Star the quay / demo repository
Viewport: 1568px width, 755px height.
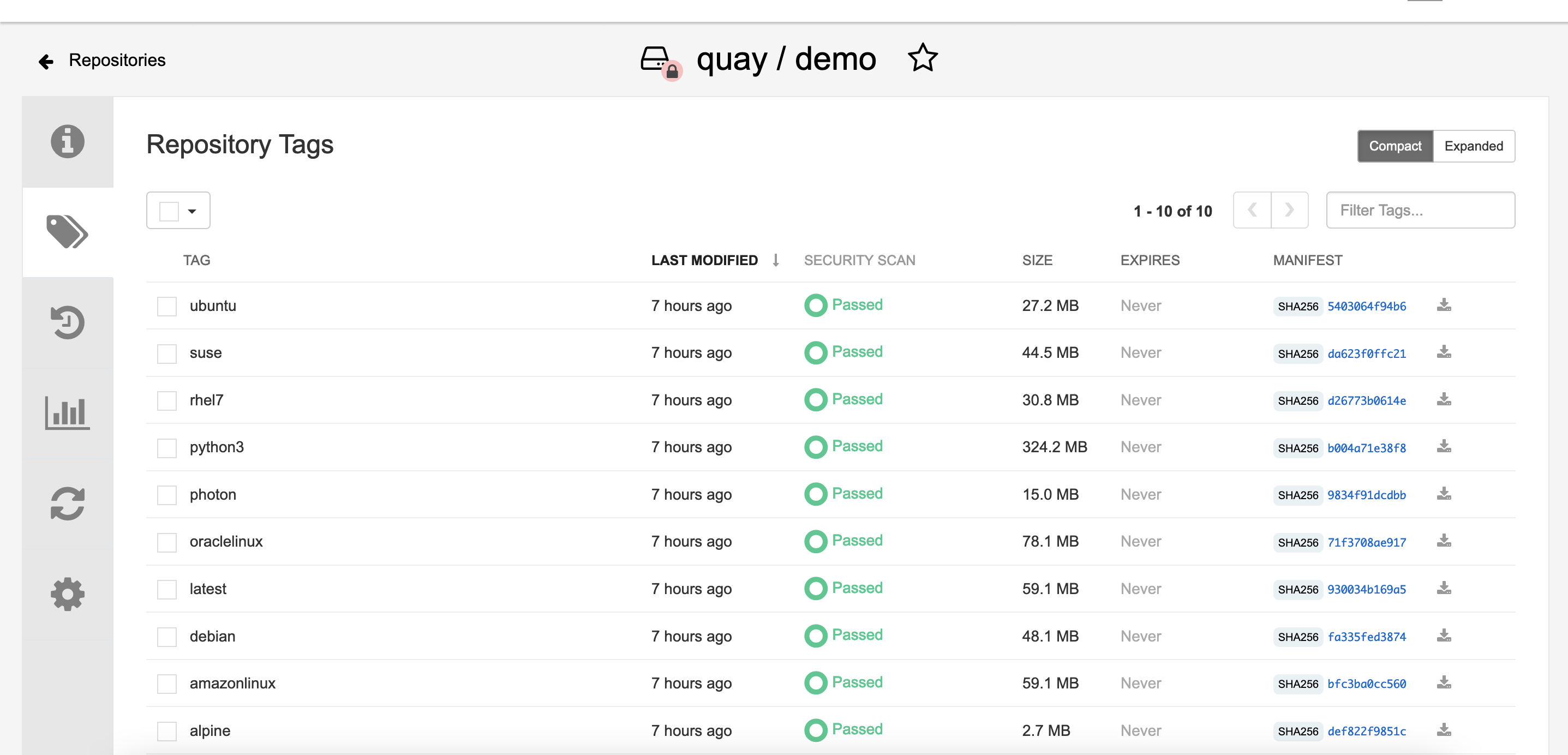click(922, 58)
